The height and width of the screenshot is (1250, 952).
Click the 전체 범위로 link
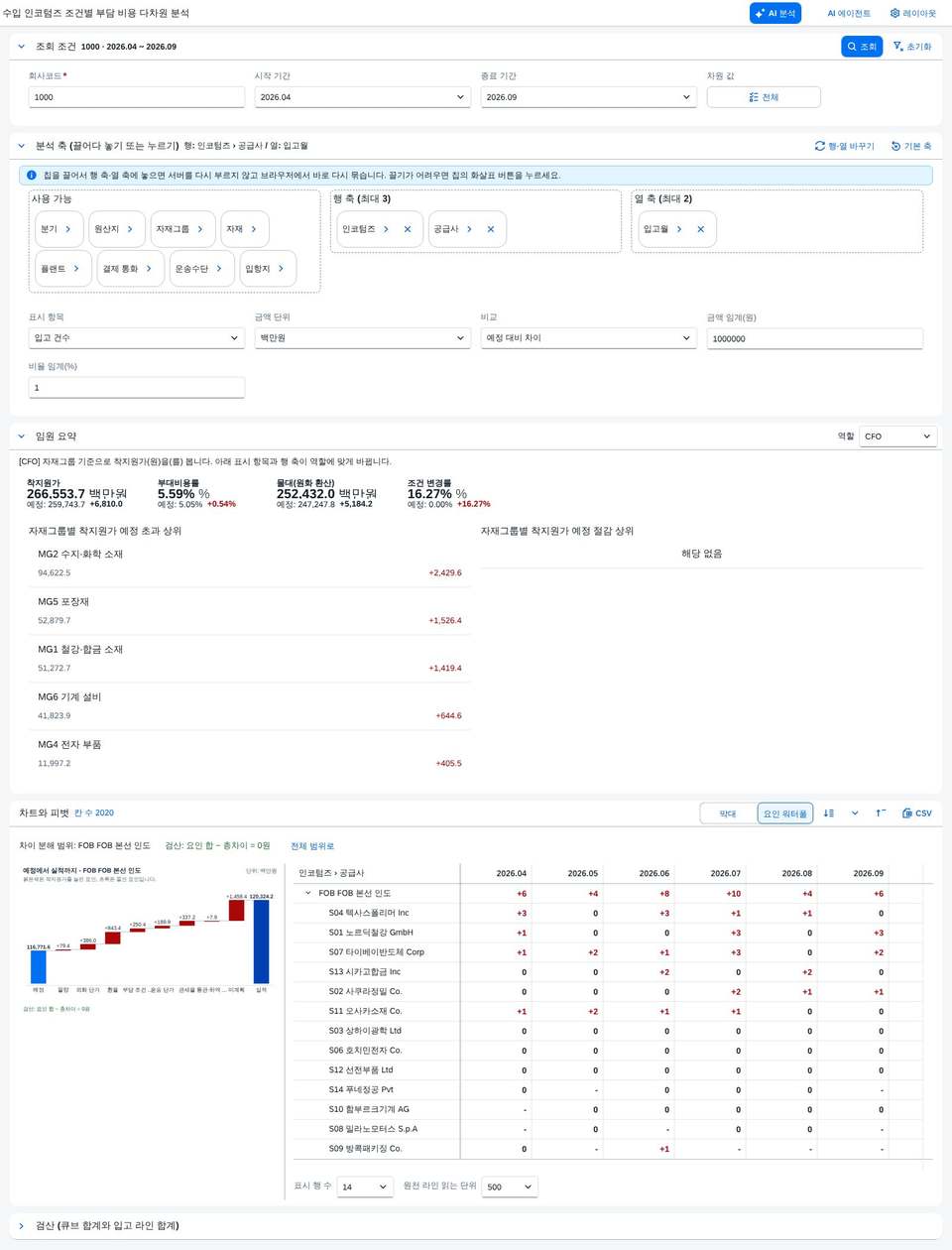coord(312,846)
